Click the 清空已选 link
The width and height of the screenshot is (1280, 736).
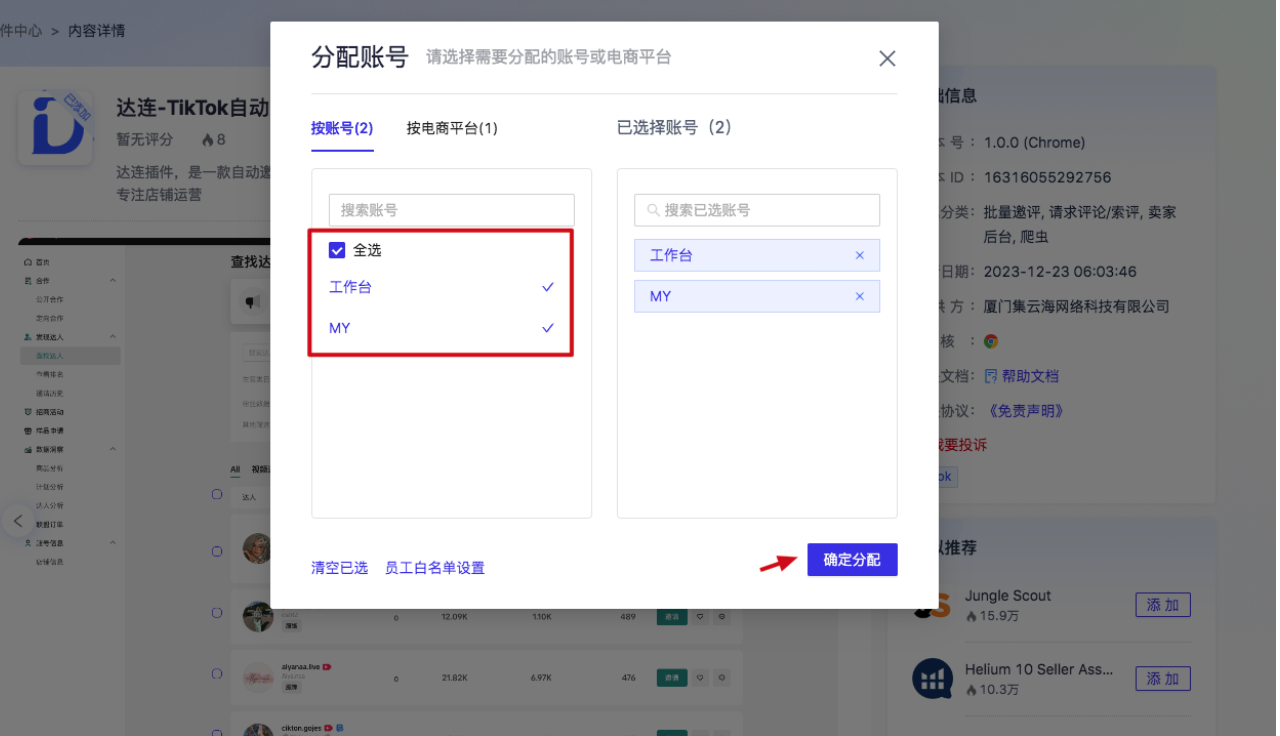click(339, 568)
